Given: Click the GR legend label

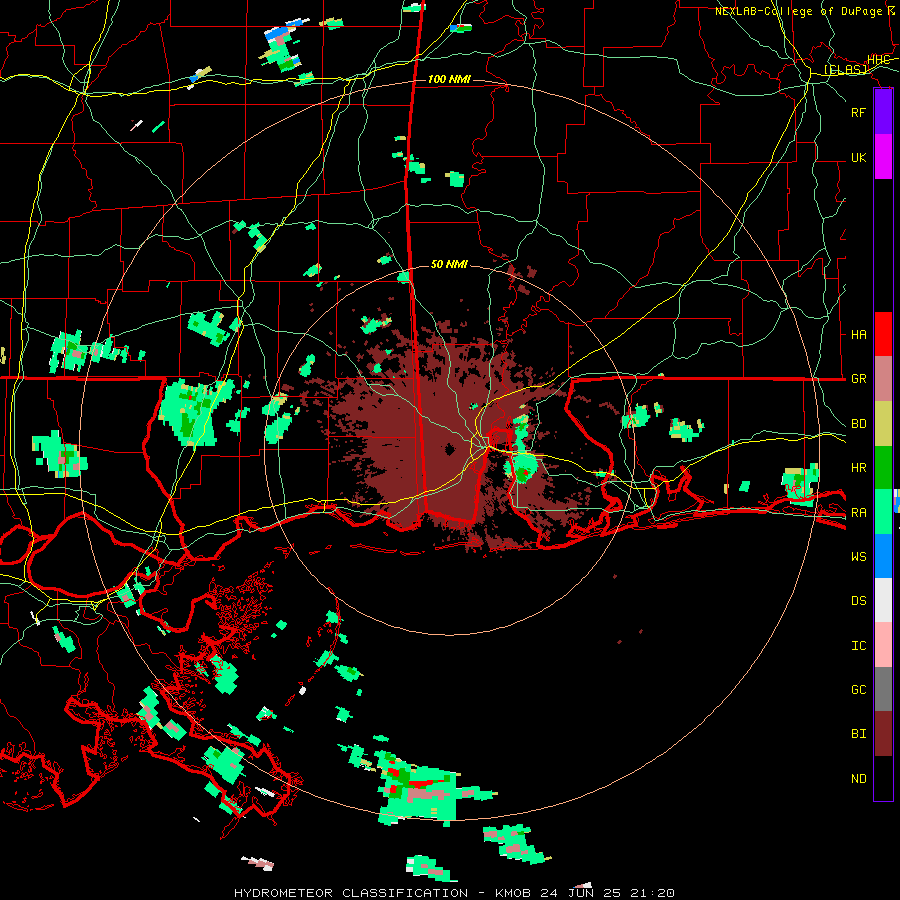Looking at the screenshot, I should click(858, 379).
